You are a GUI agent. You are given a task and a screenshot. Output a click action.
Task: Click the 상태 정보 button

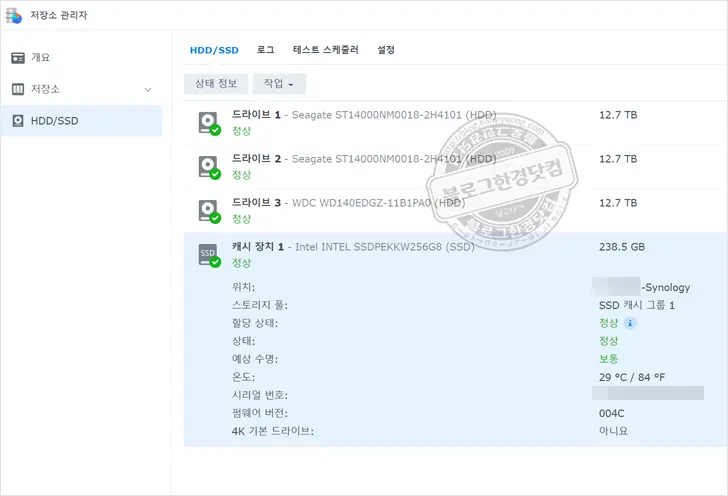pyautogui.click(x=216, y=84)
